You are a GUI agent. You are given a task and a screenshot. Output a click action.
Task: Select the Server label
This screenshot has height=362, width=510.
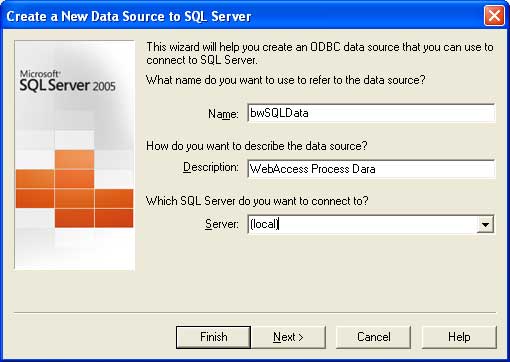(222, 224)
